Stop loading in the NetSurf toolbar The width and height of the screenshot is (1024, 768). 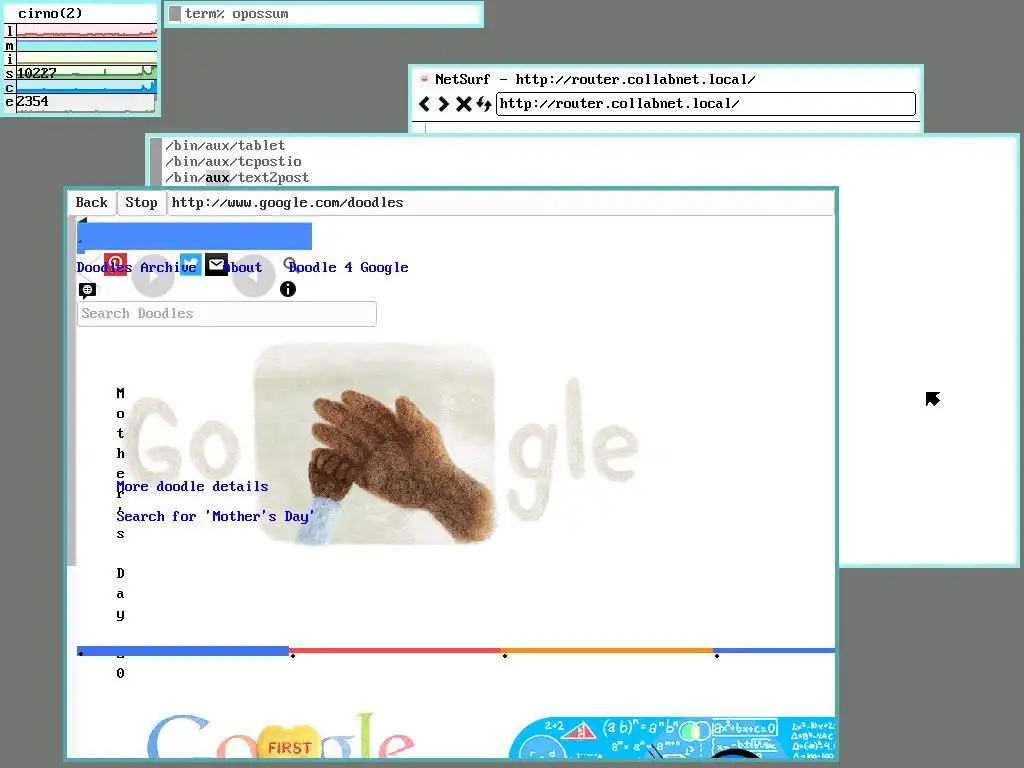point(464,104)
